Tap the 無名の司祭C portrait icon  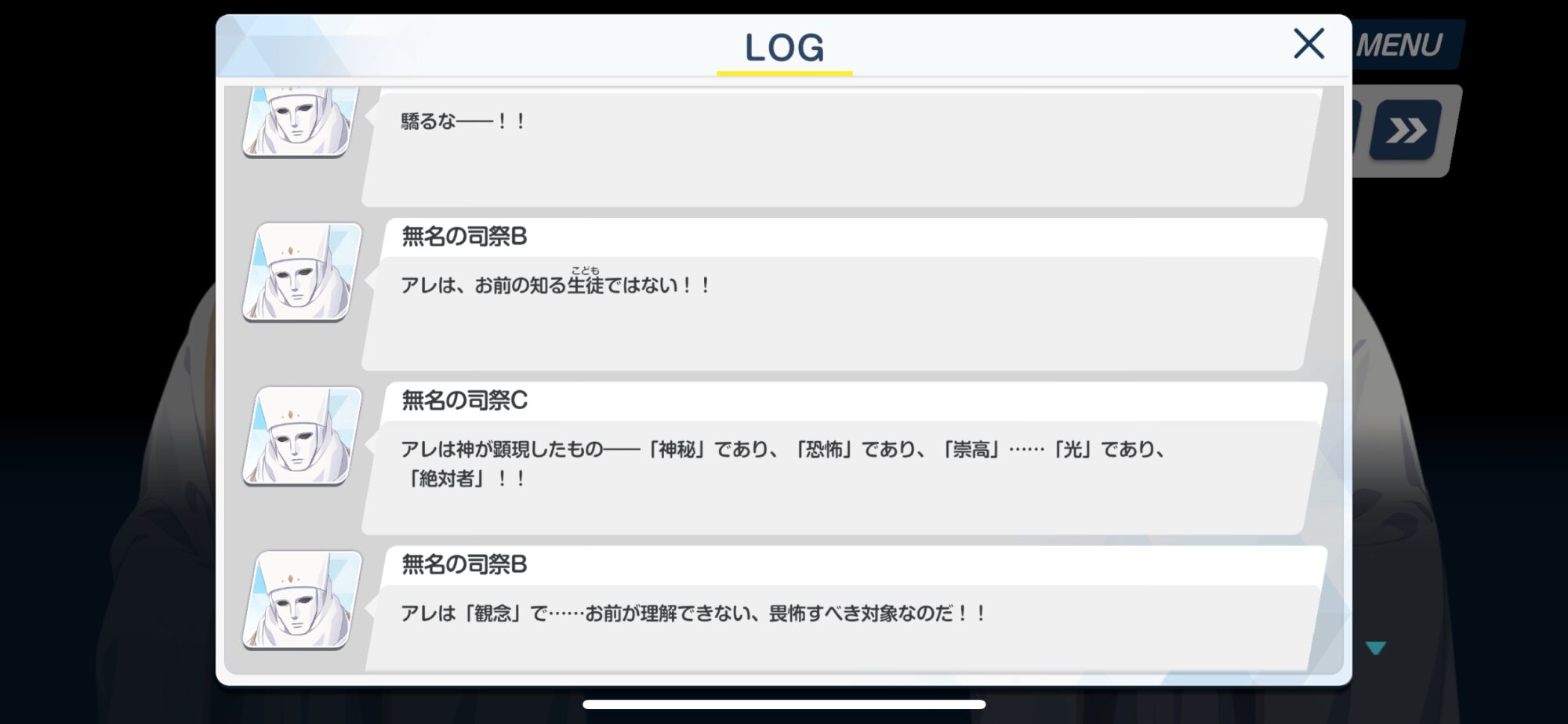(303, 436)
